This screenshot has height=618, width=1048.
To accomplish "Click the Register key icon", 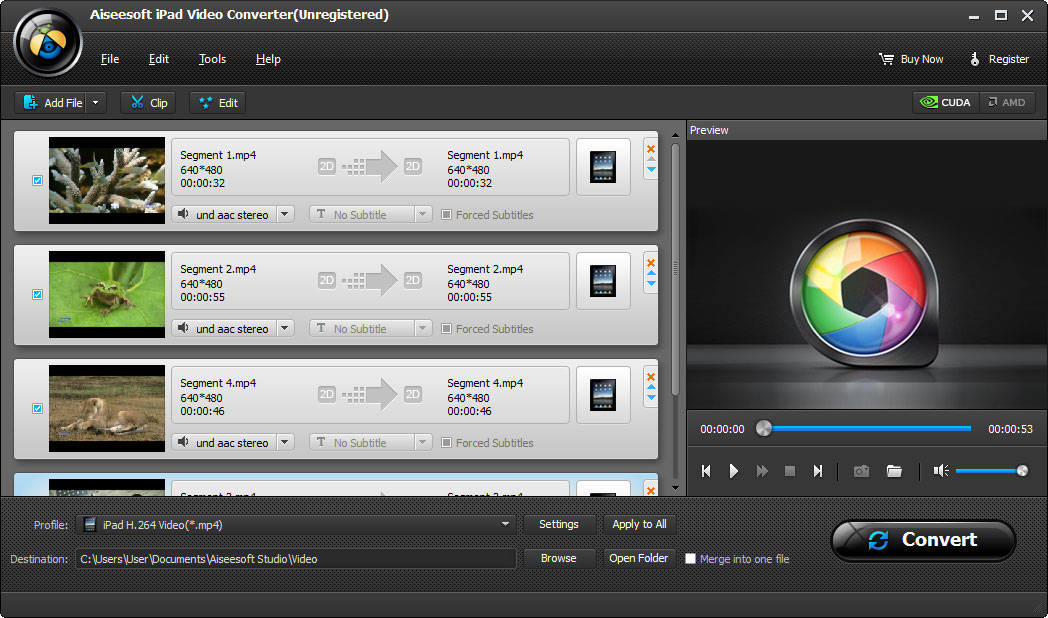I will [x=974, y=59].
